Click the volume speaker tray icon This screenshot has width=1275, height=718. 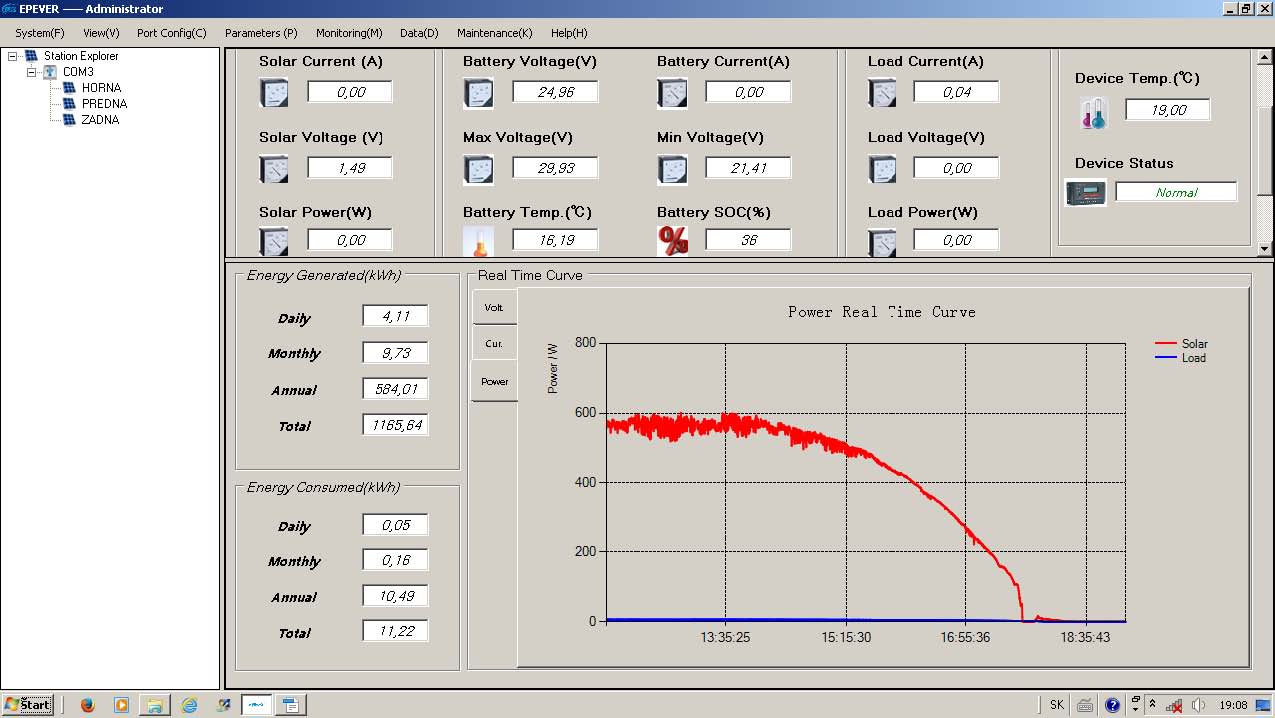[1198, 705]
